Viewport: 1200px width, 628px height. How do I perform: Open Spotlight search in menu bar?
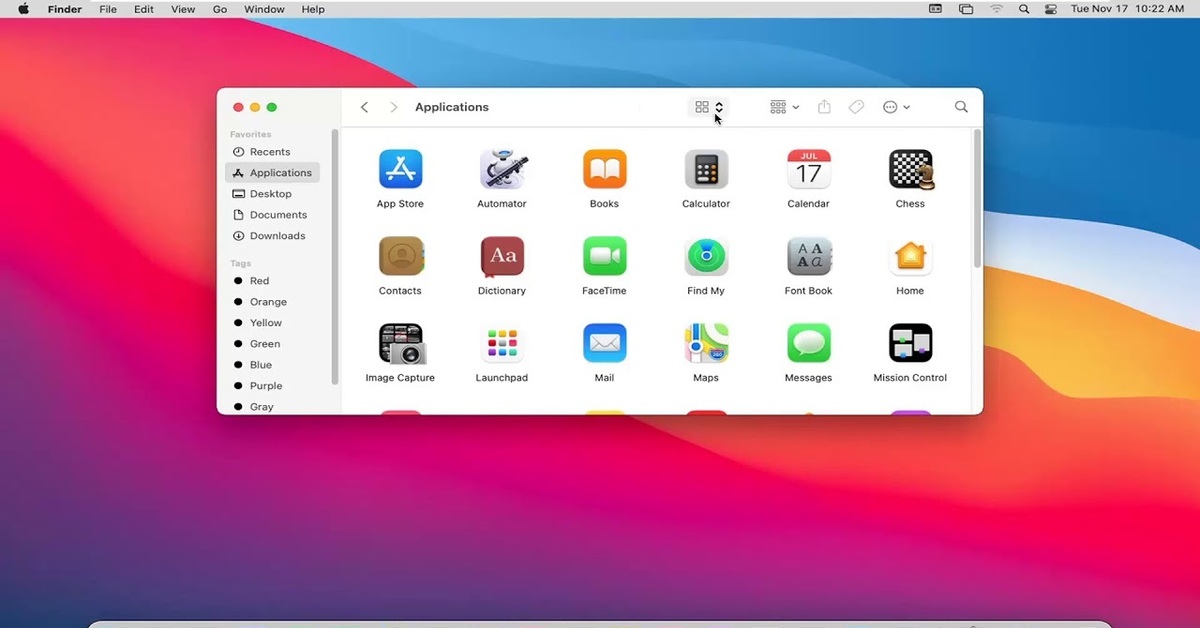pos(1024,9)
